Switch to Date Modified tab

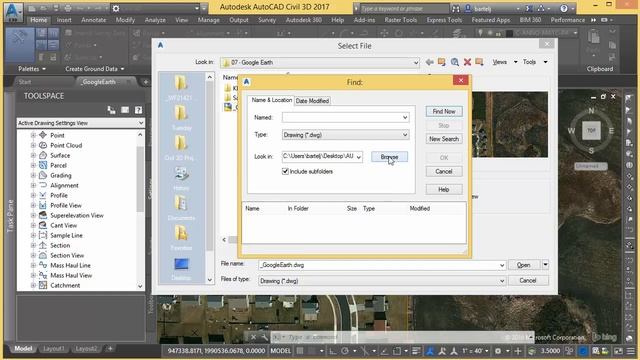[312, 101]
